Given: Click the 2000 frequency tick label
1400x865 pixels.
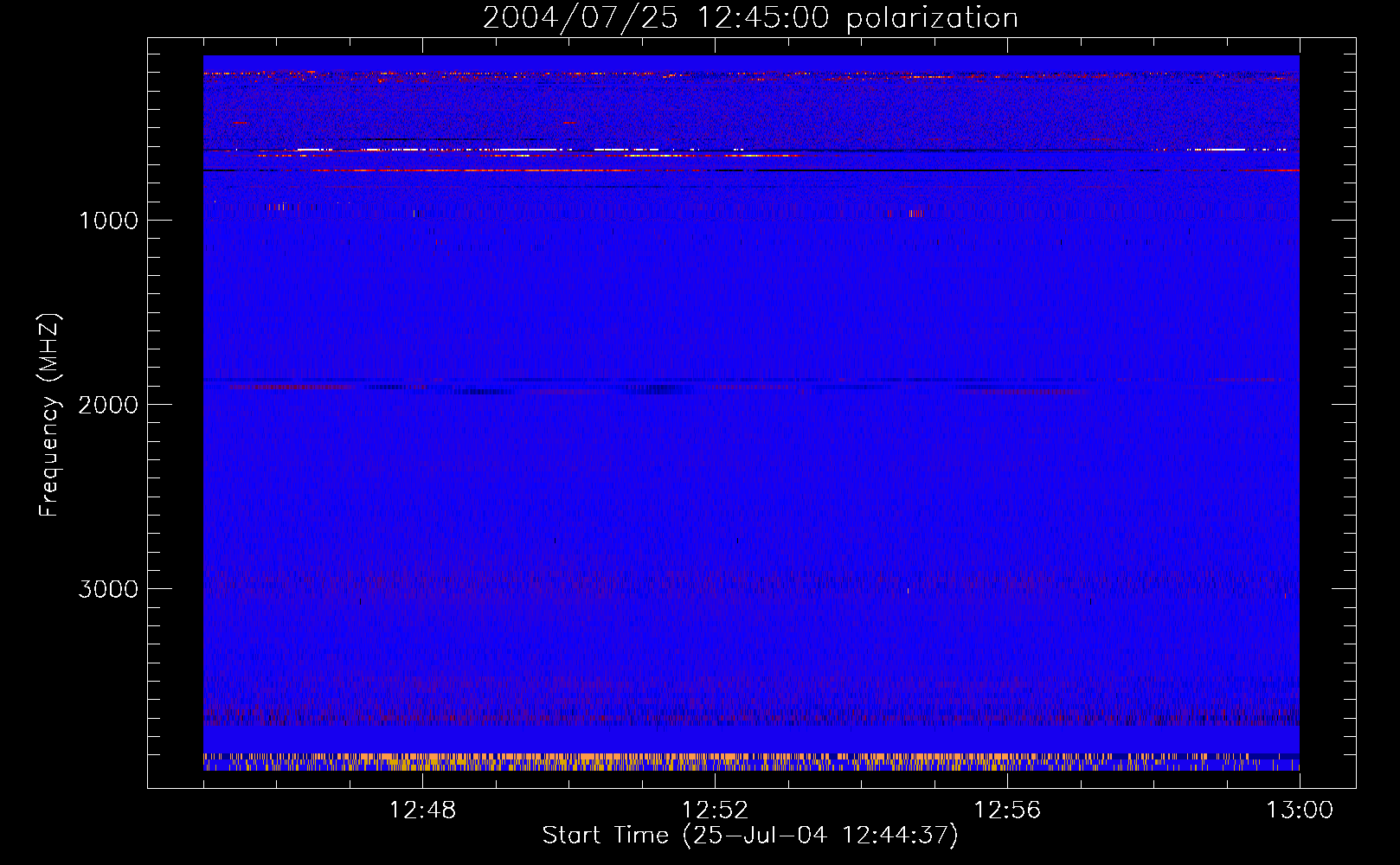Looking at the screenshot, I should tap(108, 405).
